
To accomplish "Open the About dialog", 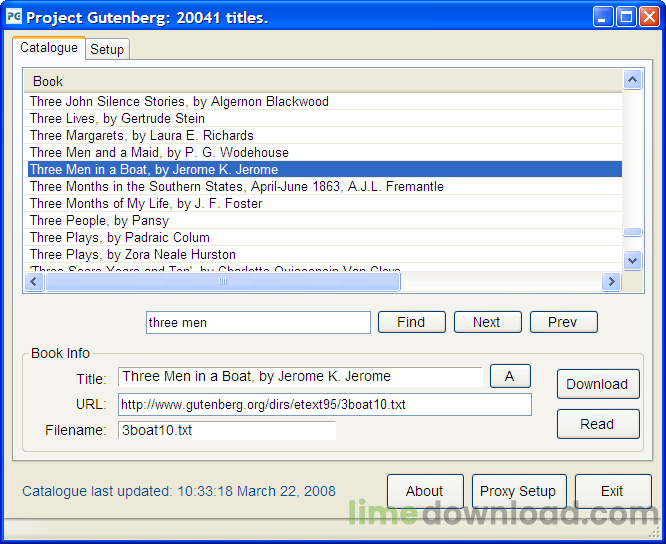I will (x=424, y=491).
